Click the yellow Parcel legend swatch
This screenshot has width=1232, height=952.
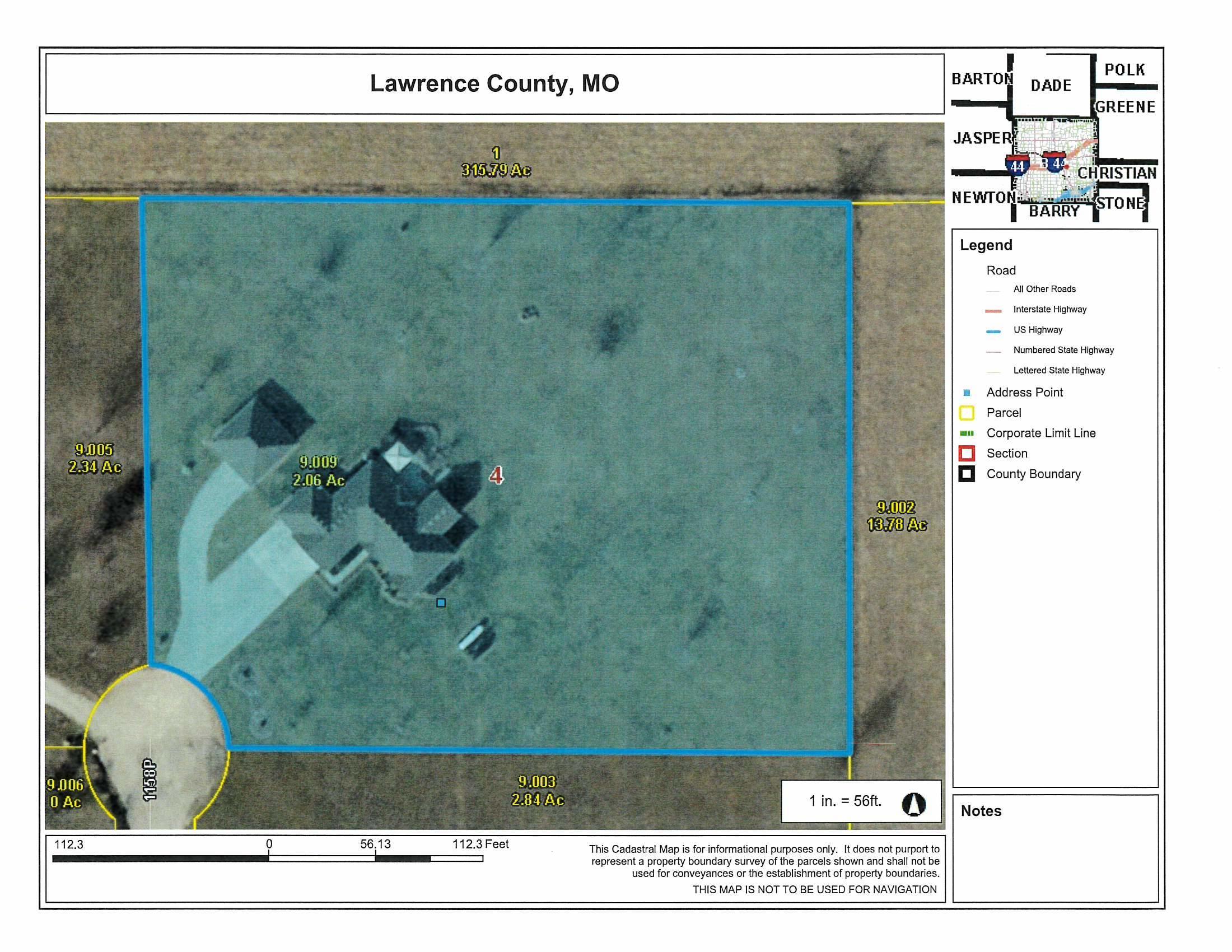point(967,413)
